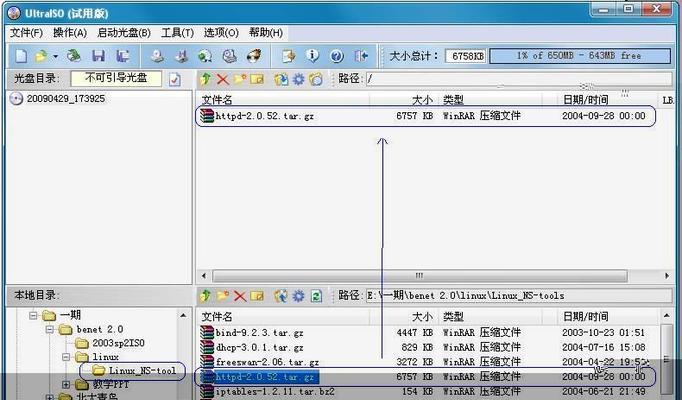Click the image list scroll-left arrow
682x400 pixels.
(204, 276)
